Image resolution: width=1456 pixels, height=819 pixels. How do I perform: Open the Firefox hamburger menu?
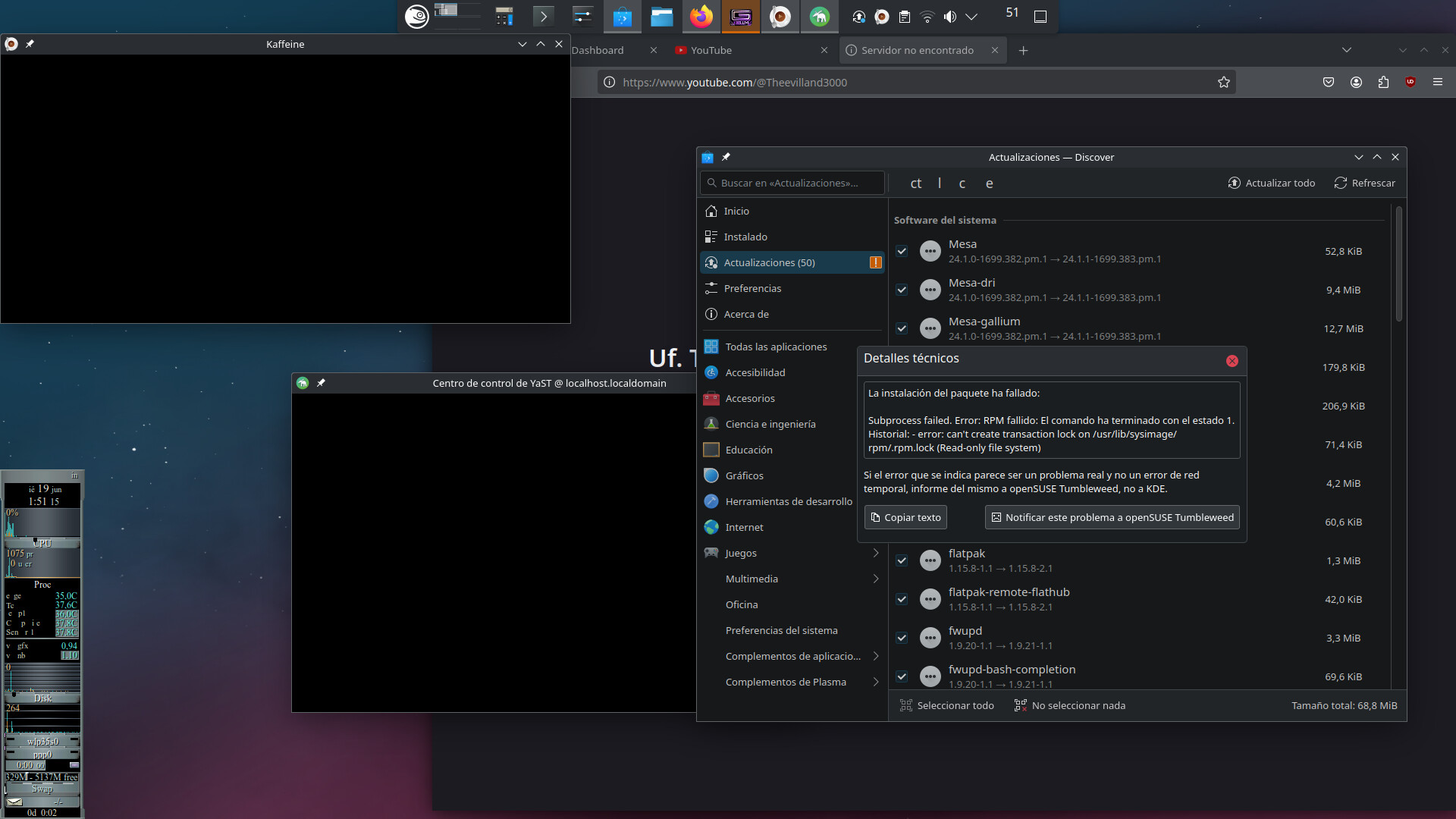1439,82
